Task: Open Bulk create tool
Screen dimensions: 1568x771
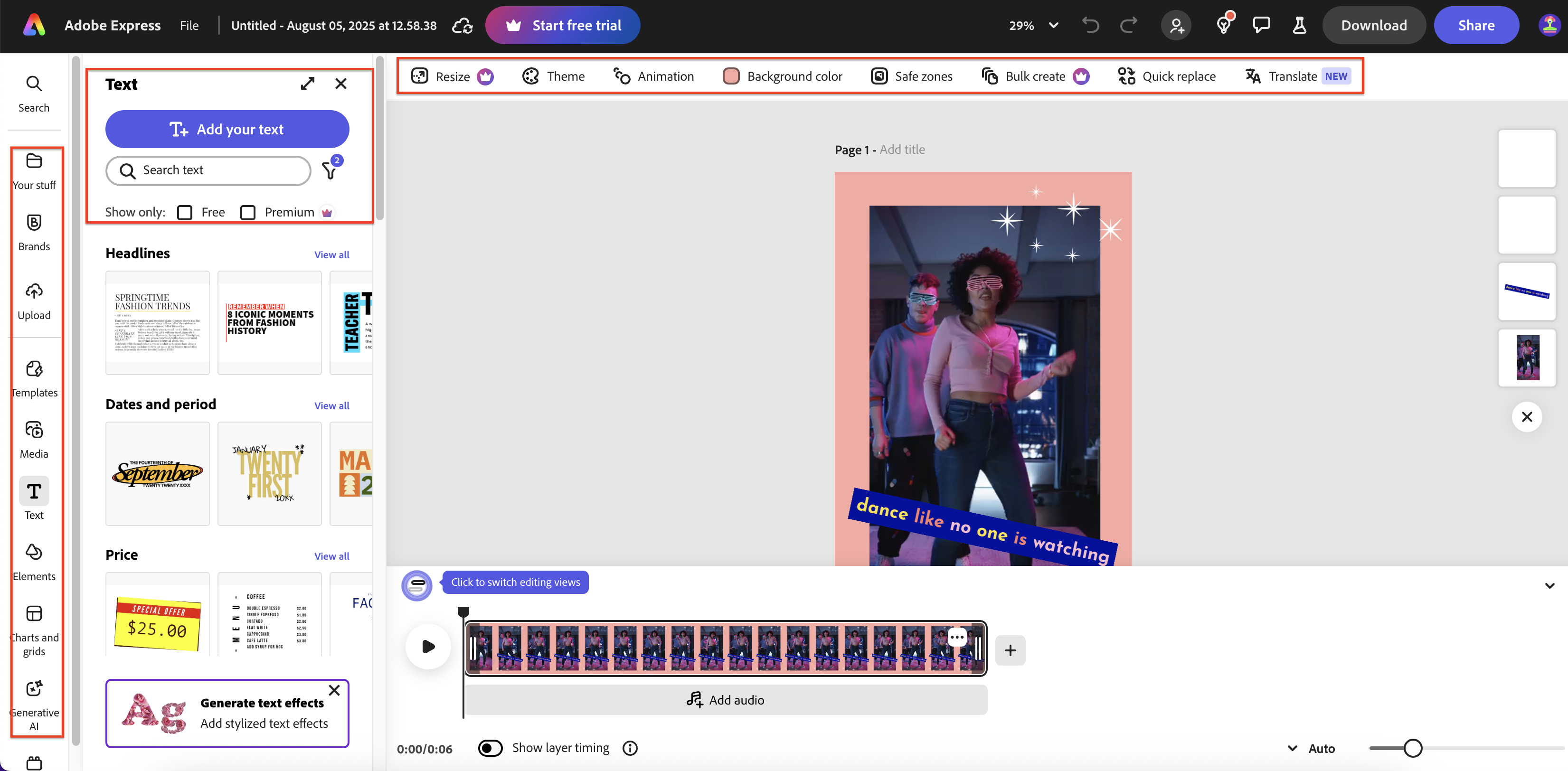Action: click(x=1035, y=76)
